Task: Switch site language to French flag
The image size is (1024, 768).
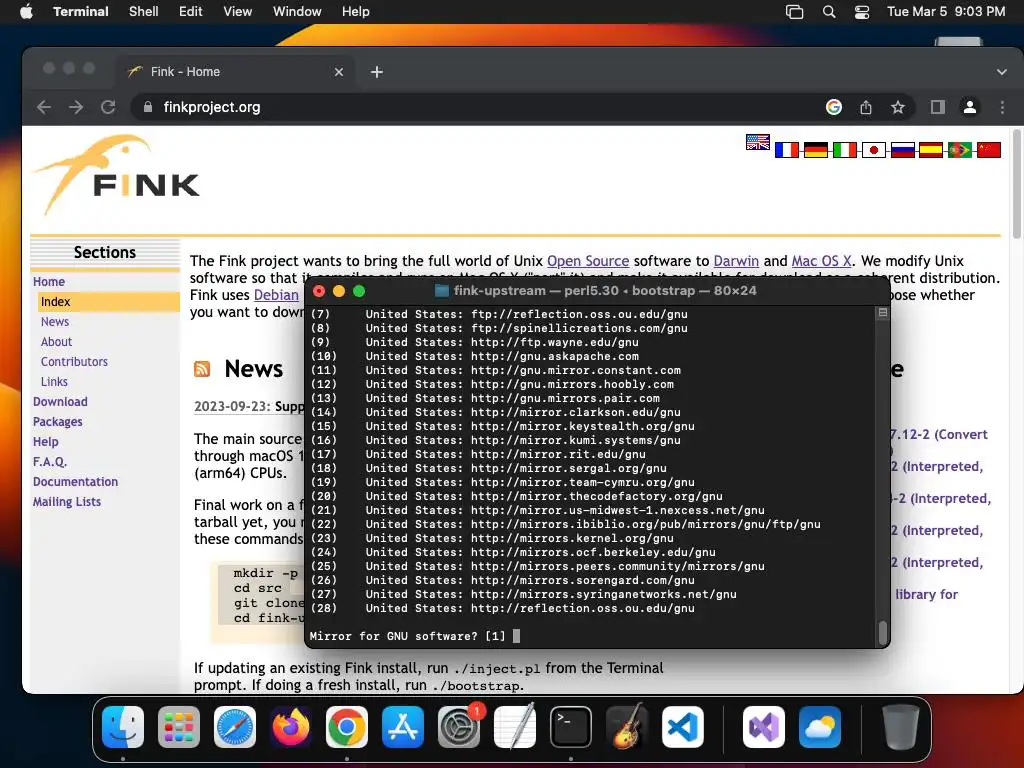Action: pyautogui.click(x=786, y=150)
